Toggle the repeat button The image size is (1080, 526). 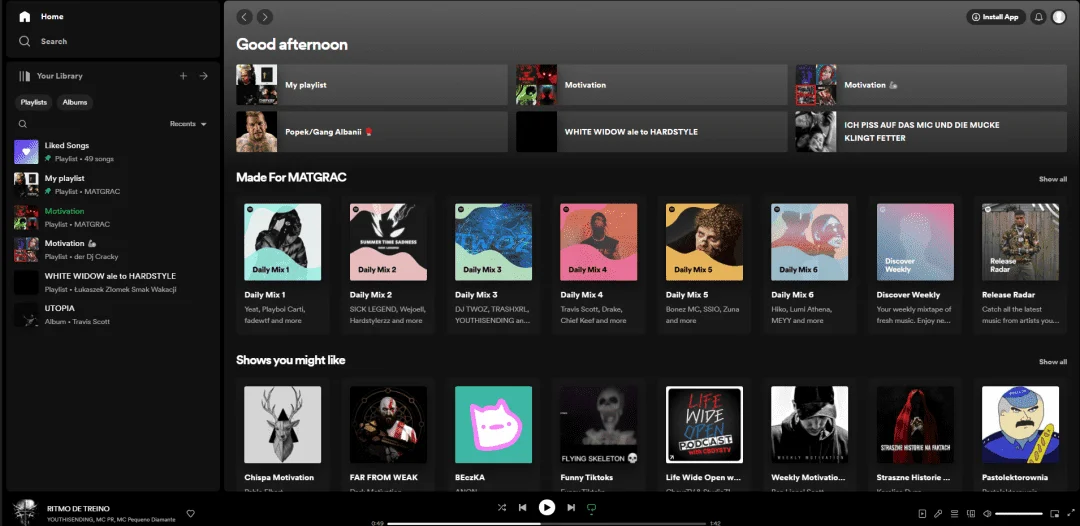point(591,507)
